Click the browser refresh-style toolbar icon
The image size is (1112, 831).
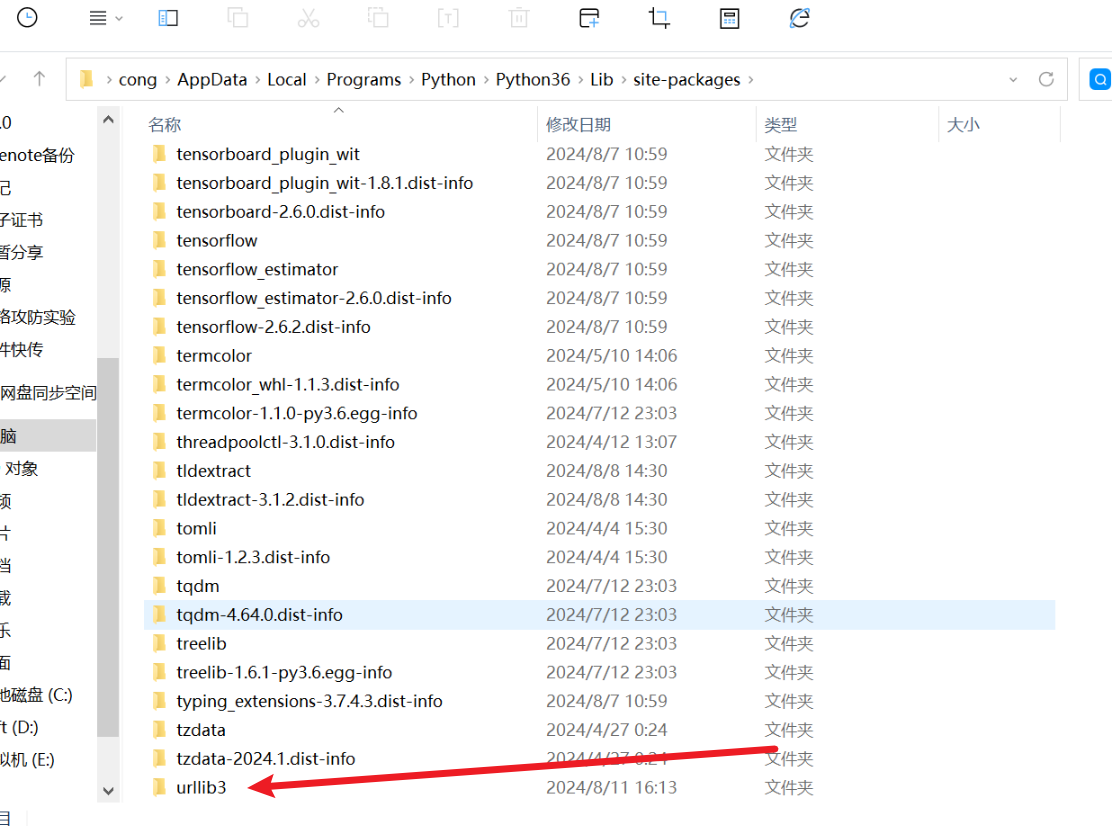coord(799,18)
